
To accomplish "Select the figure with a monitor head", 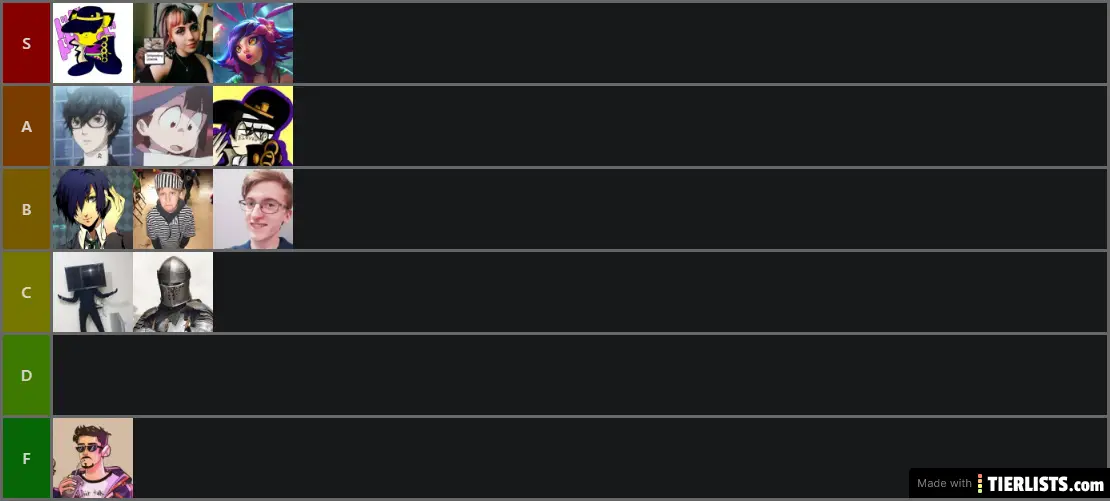I will point(93,292).
